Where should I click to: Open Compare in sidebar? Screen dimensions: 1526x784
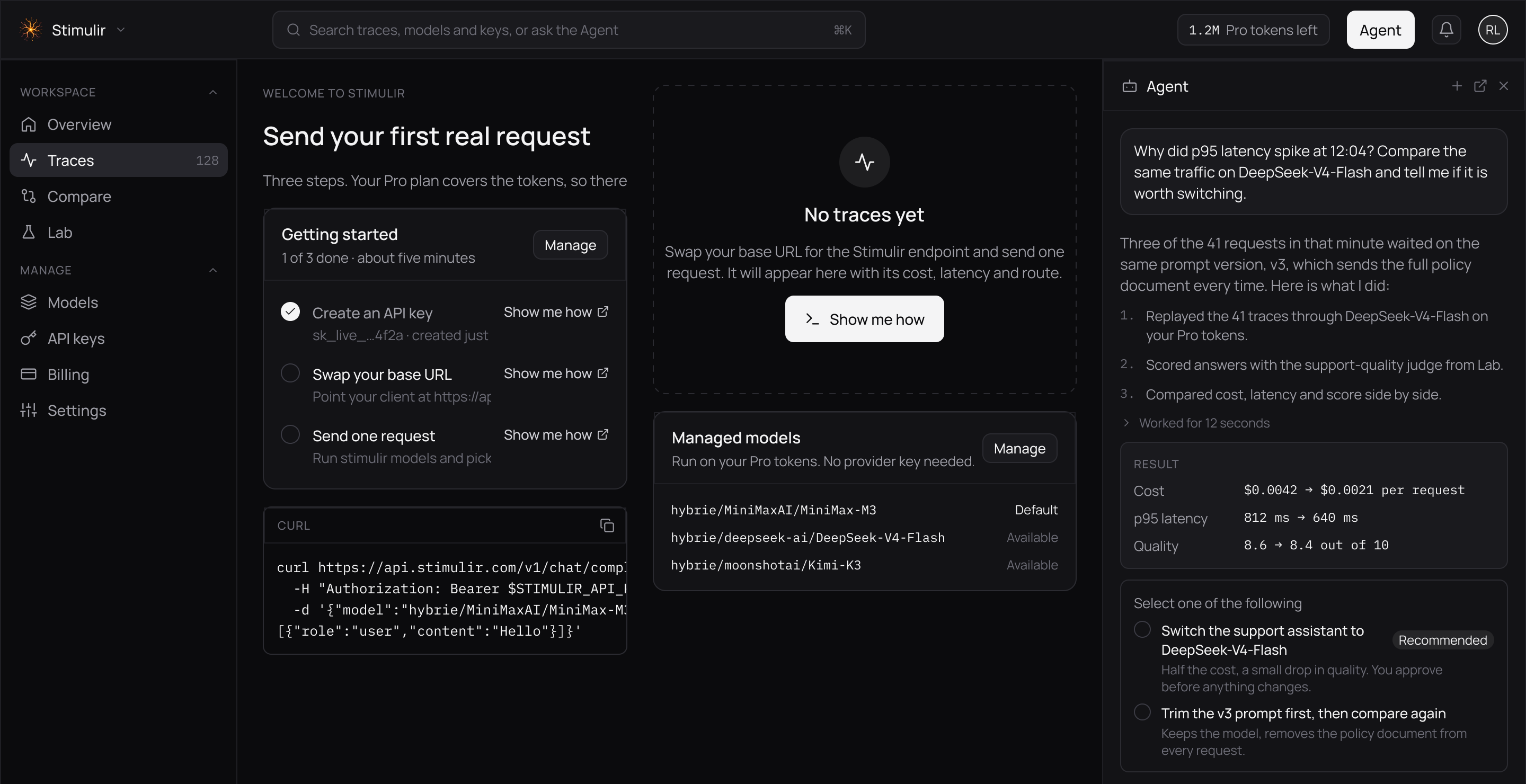[119, 196]
